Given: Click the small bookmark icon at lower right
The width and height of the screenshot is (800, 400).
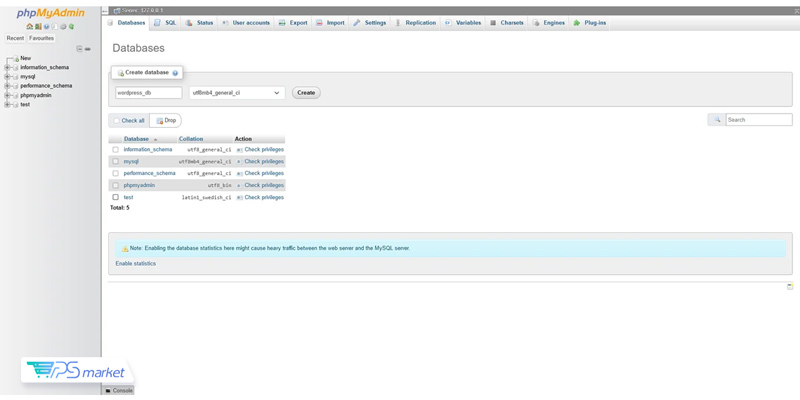Looking at the screenshot, I should click(x=790, y=287).
